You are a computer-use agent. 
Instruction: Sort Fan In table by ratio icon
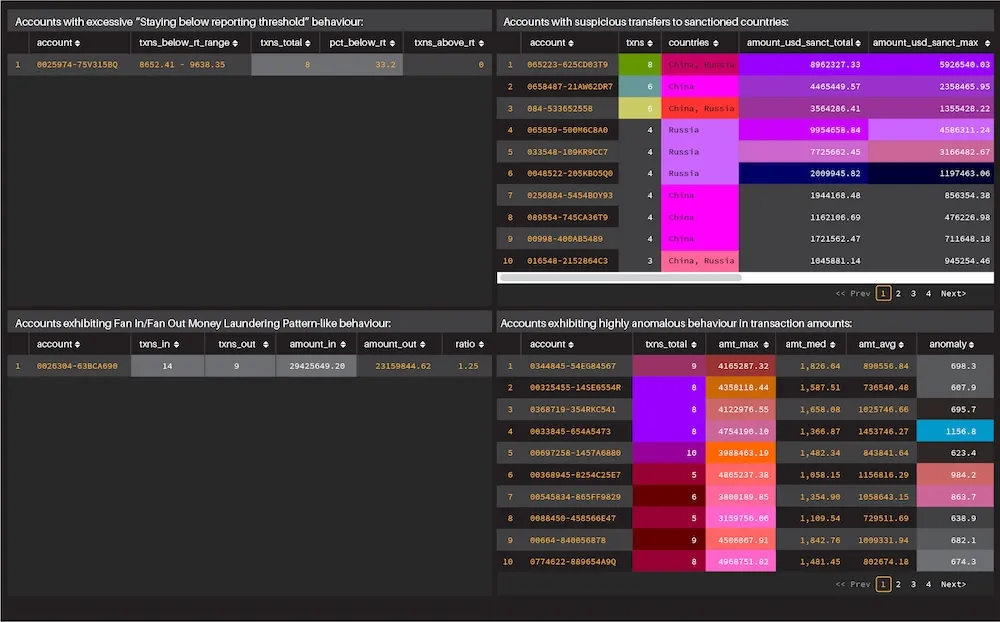482,344
